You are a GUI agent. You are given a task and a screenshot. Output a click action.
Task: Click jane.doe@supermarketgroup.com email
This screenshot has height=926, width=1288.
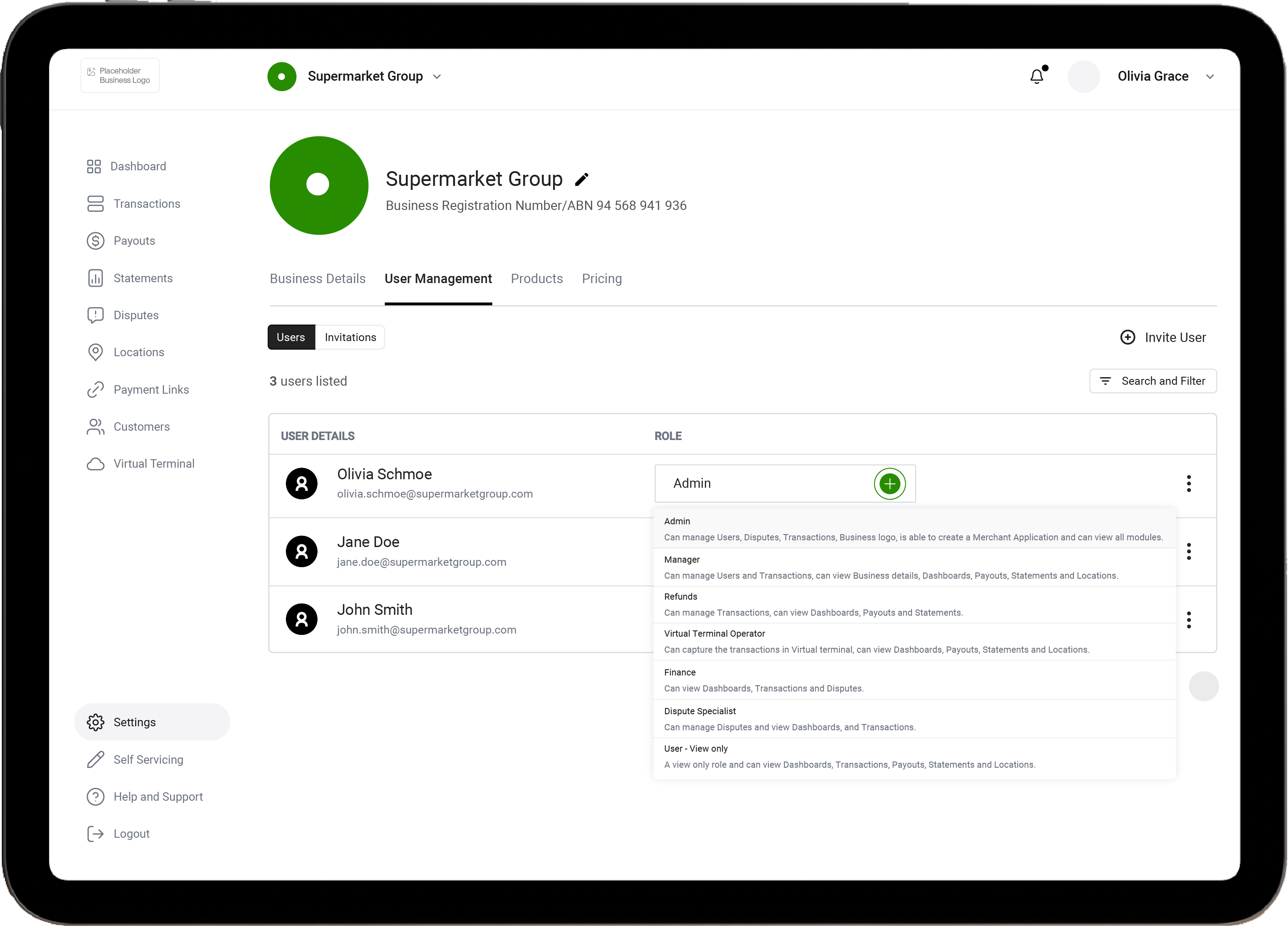(x=421, y=562)
